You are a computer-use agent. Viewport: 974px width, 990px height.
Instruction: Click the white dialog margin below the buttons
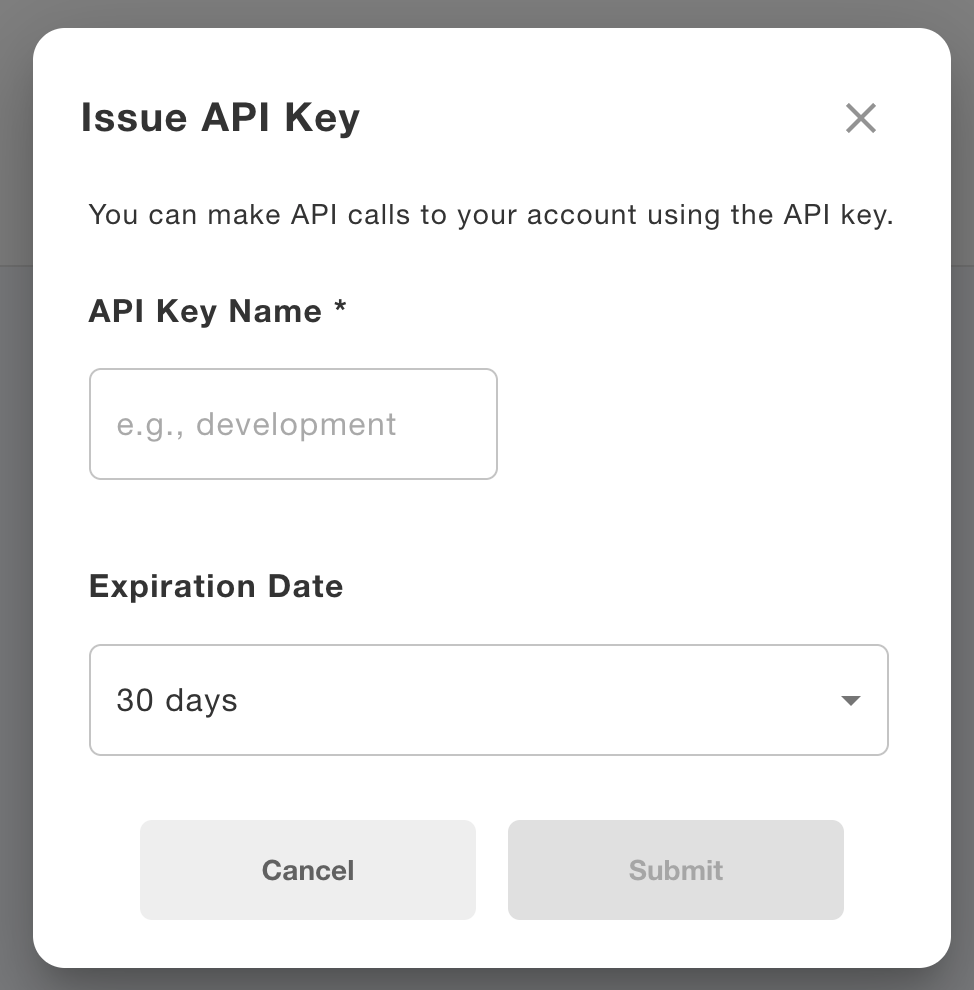click(490, 944)
